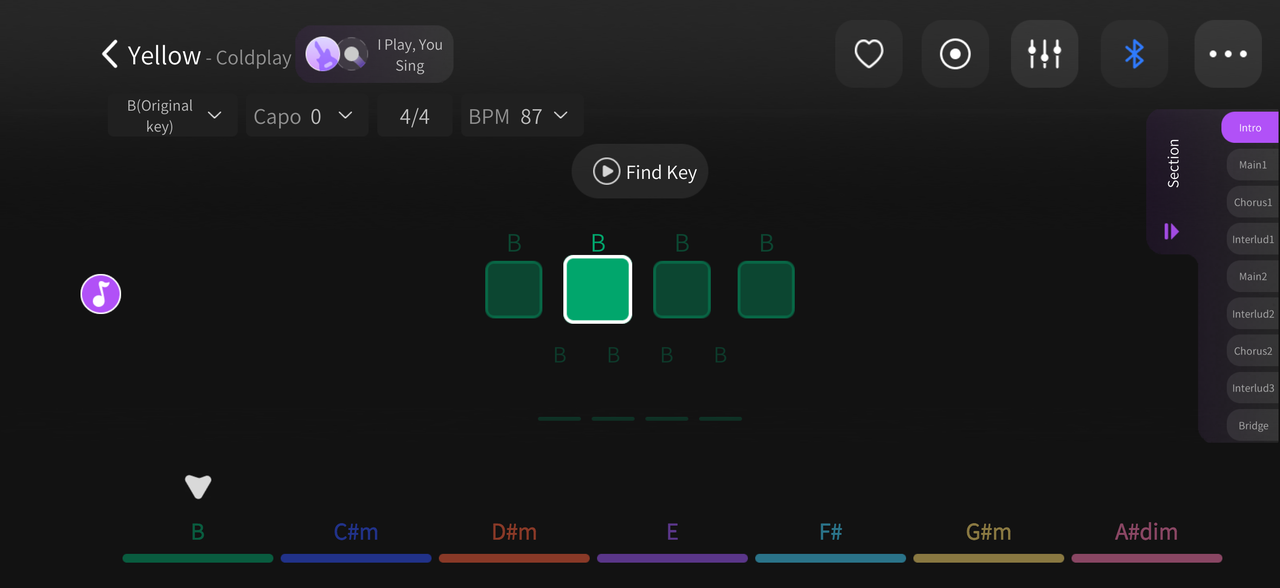Play the D#m chord button
This screenshot has width=1280, height=588.
(514, 542)
